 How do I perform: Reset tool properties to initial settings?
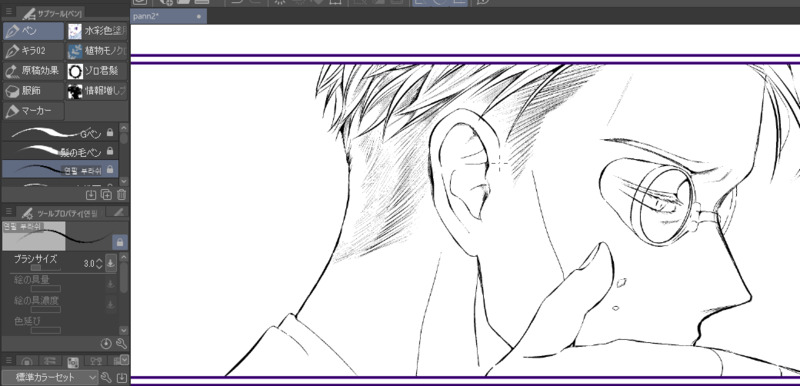(106, 343)
